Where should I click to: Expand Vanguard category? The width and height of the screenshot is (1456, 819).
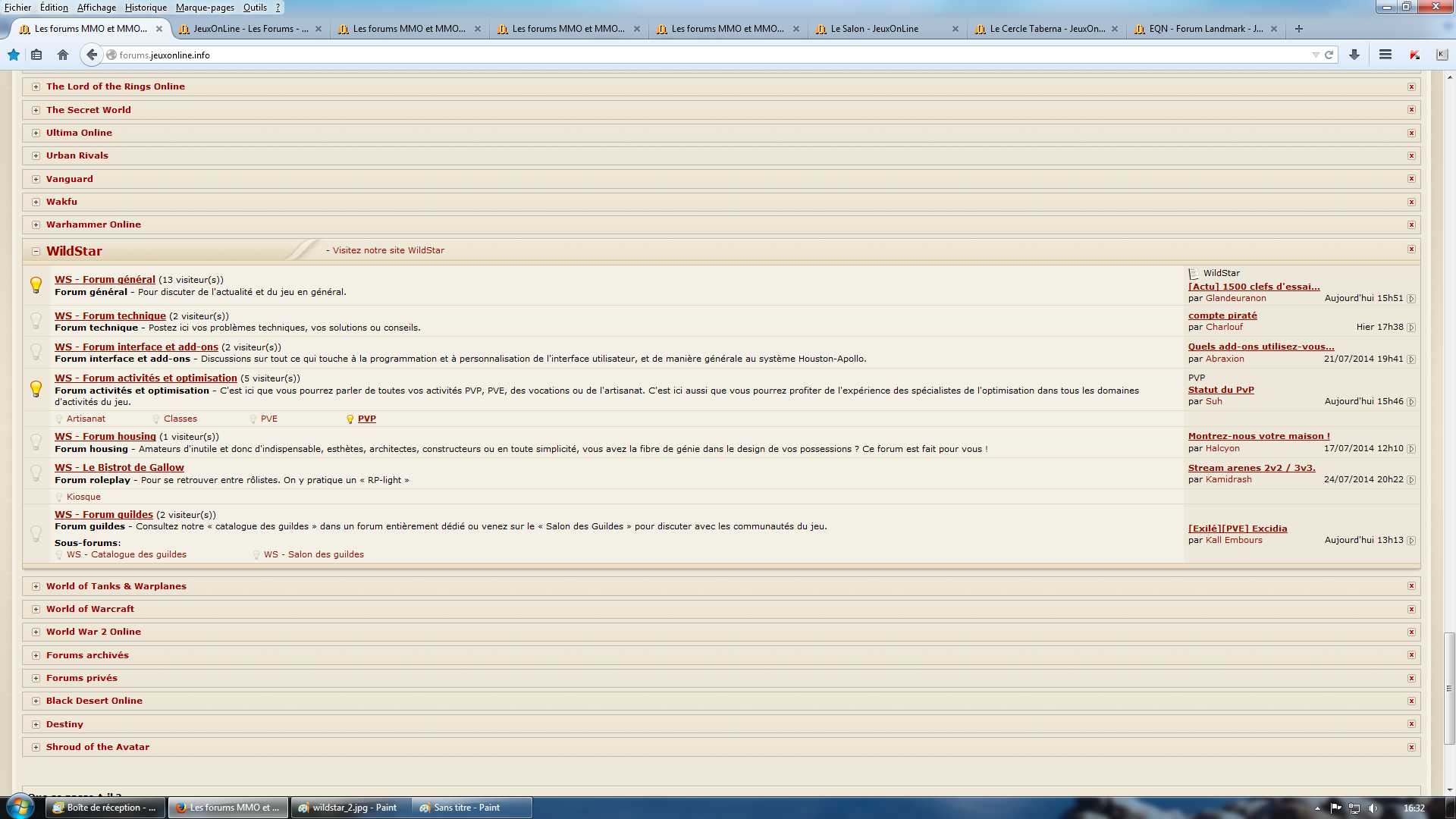(x=36, y=180)
